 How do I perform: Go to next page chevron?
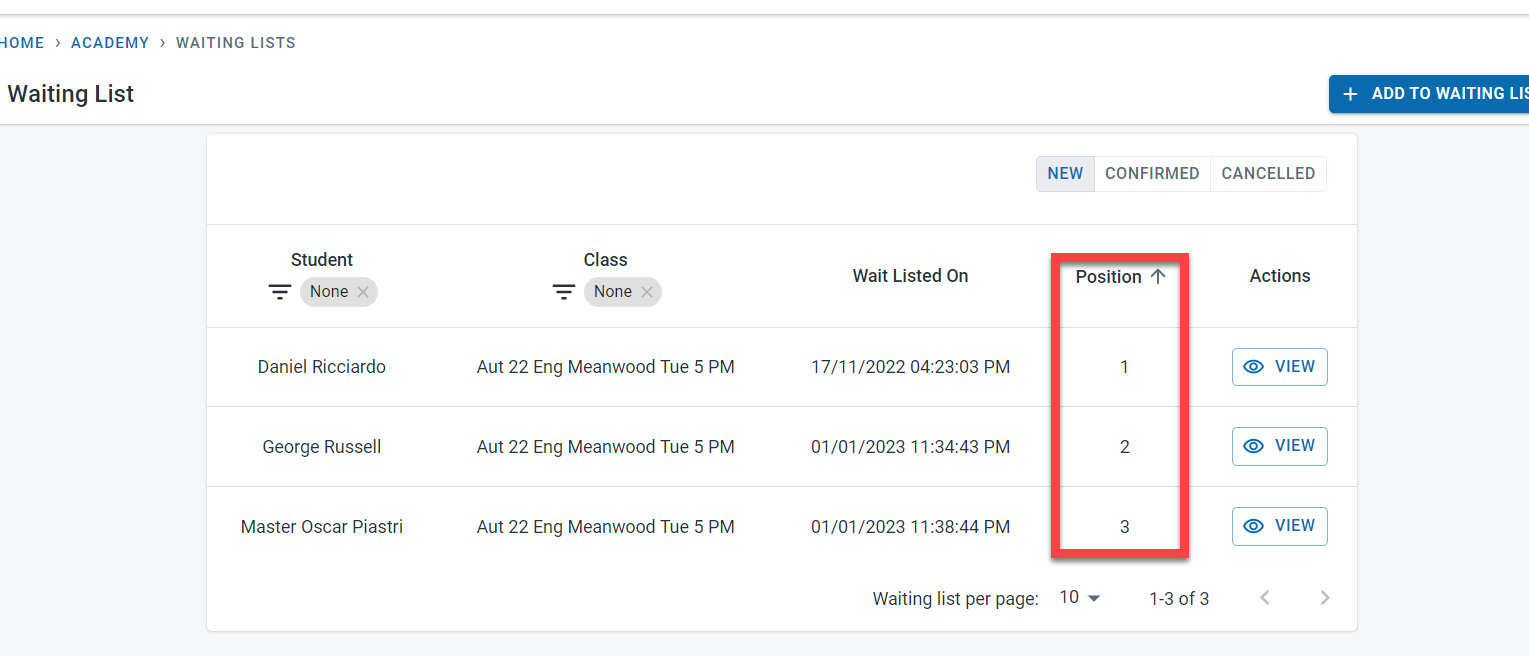point(1325,598)
